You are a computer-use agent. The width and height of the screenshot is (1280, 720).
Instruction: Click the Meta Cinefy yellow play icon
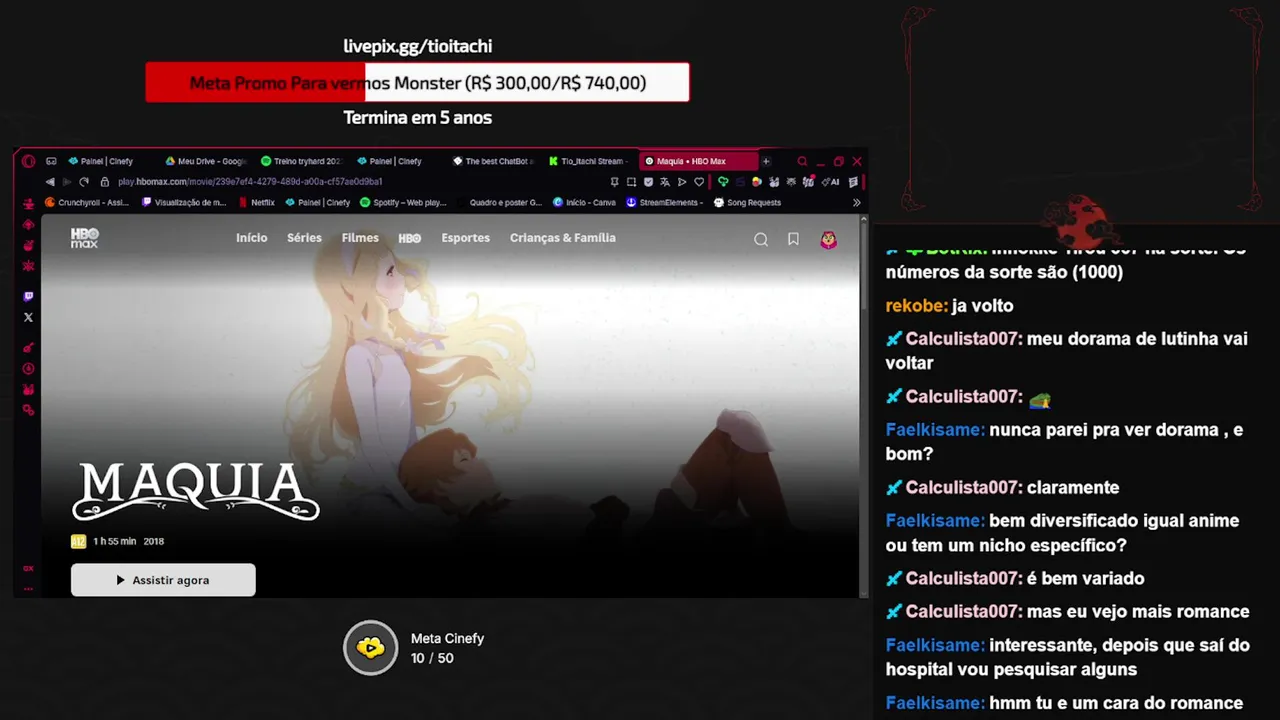(x=371, y=648)
